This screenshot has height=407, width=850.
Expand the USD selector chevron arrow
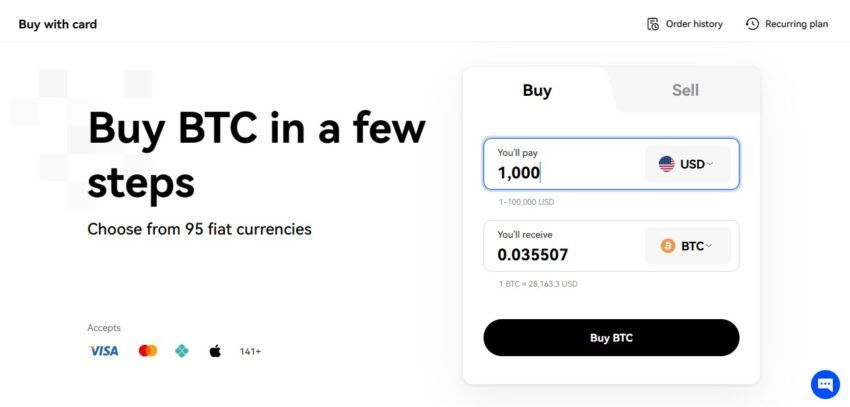[710, 164]
